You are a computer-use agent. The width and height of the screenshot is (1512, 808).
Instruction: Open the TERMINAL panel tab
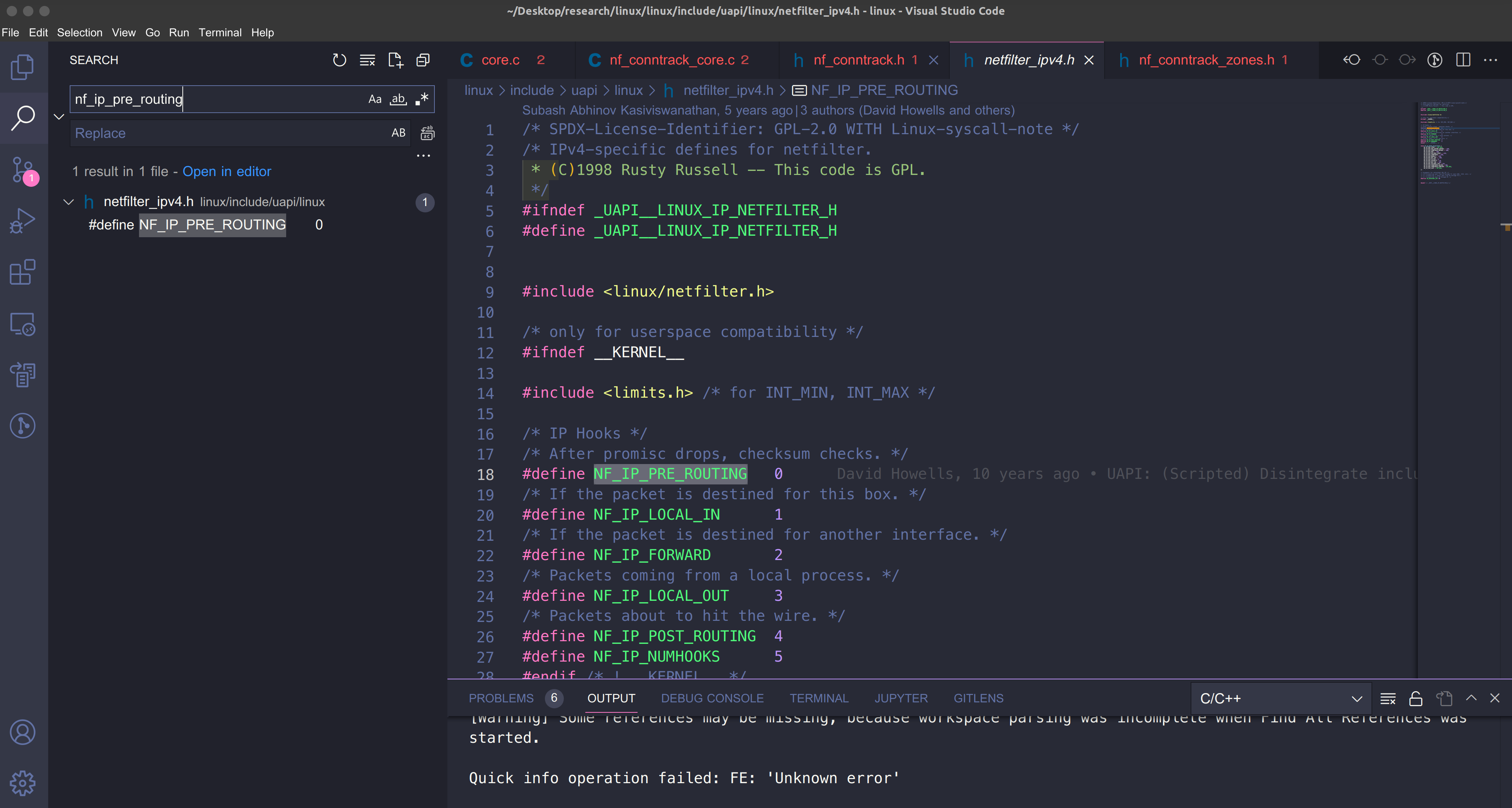819,698
